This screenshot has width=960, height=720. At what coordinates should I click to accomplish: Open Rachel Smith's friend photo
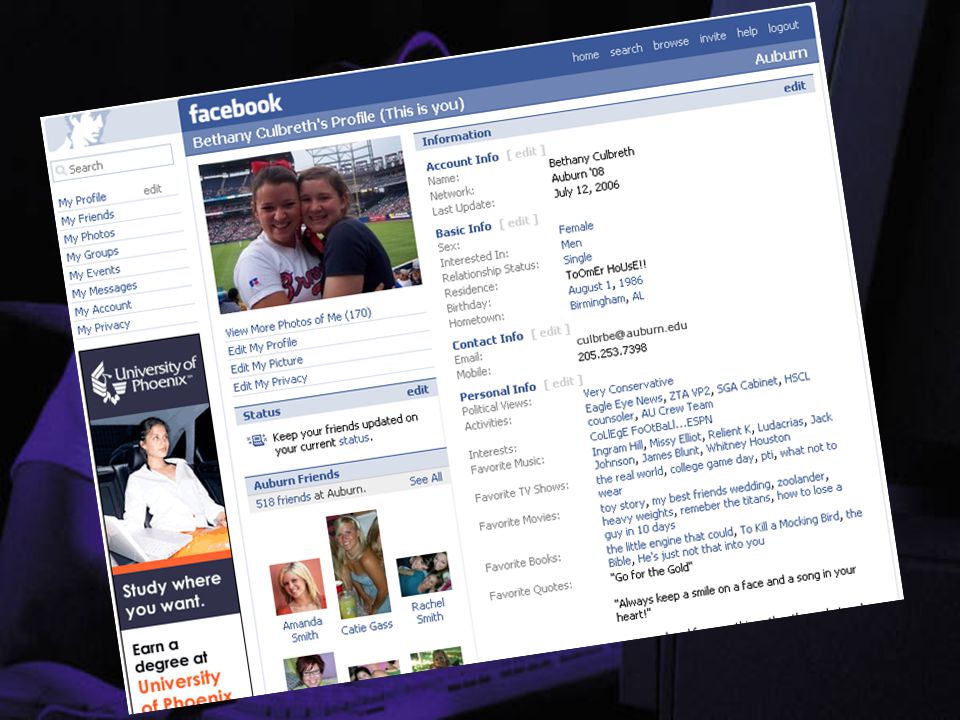424,574
